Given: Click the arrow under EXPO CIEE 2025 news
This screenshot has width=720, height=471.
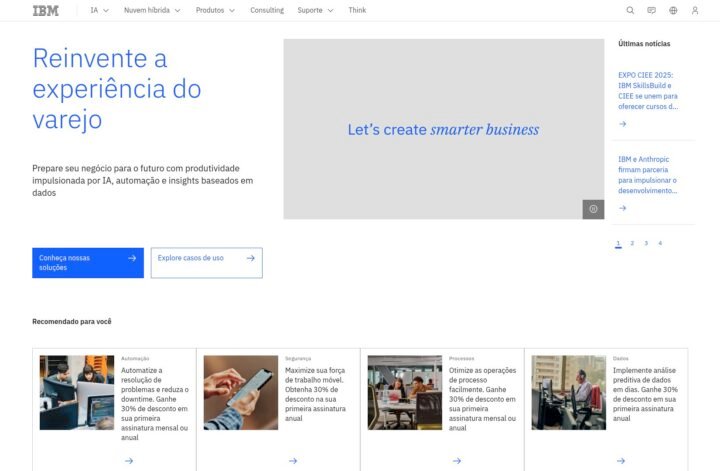Looking at the screenshot, I should click(622, 124).
